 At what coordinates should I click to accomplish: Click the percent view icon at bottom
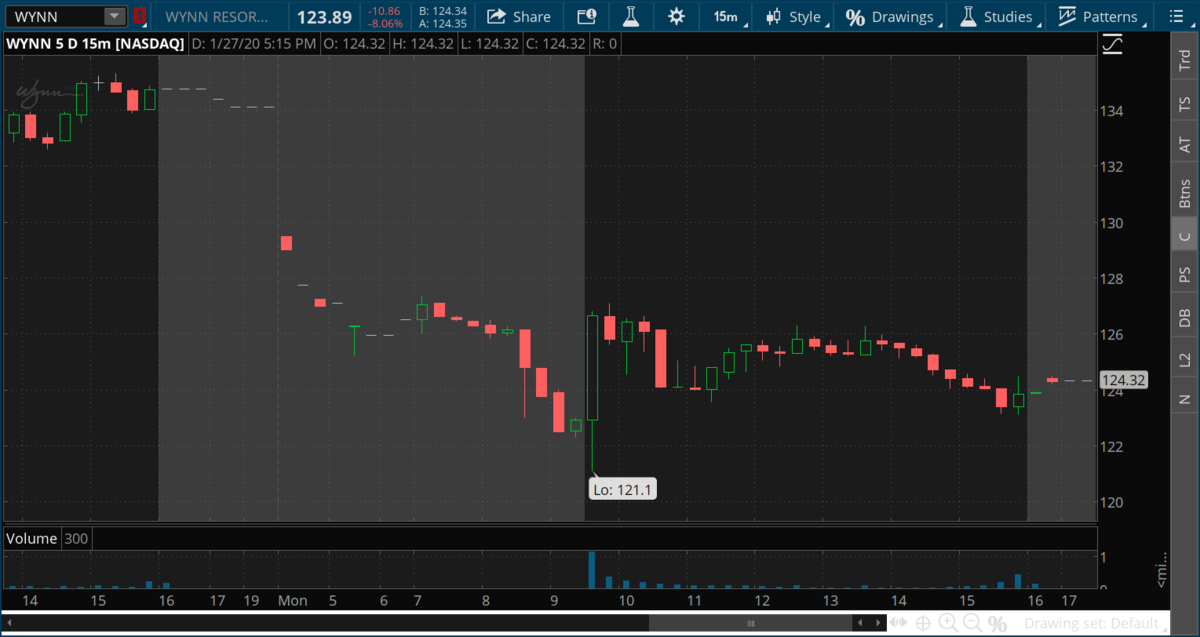(997, 623)
